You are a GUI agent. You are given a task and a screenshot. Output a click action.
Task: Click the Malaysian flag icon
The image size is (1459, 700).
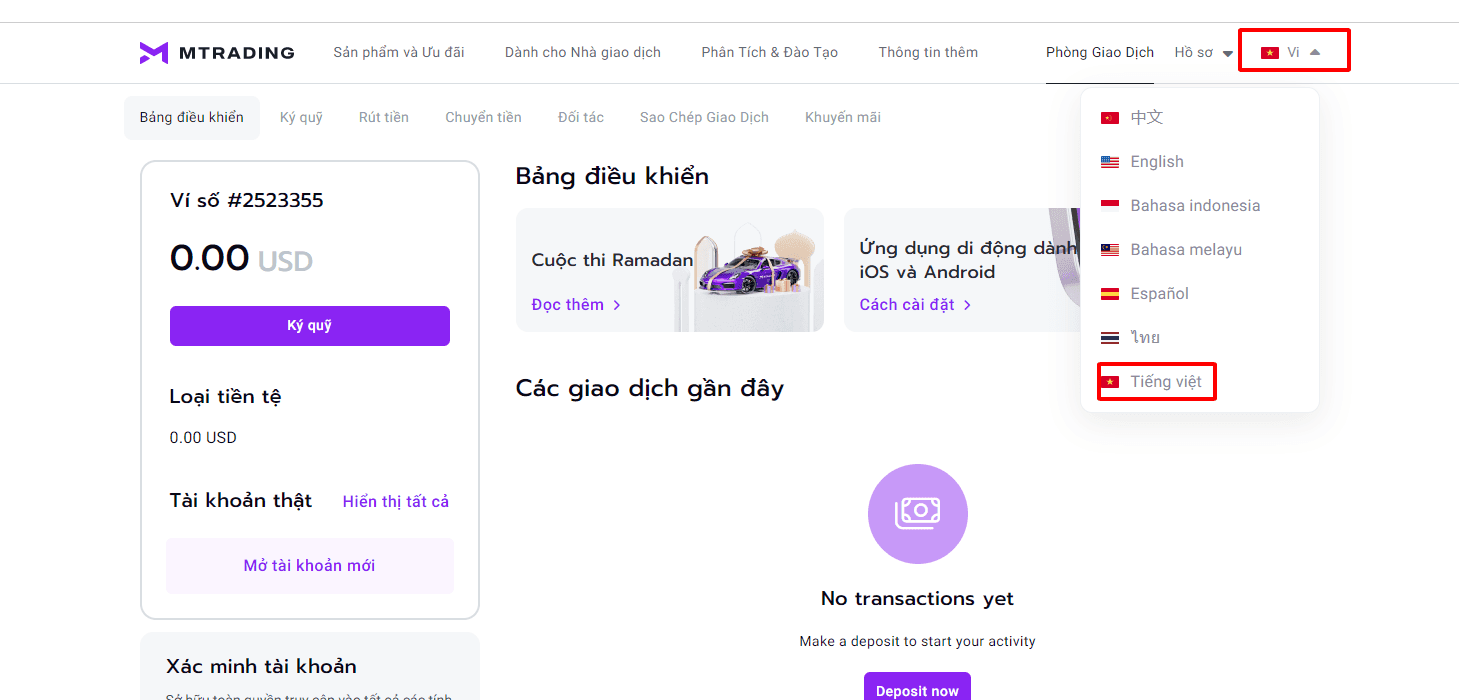point(1109,250)
